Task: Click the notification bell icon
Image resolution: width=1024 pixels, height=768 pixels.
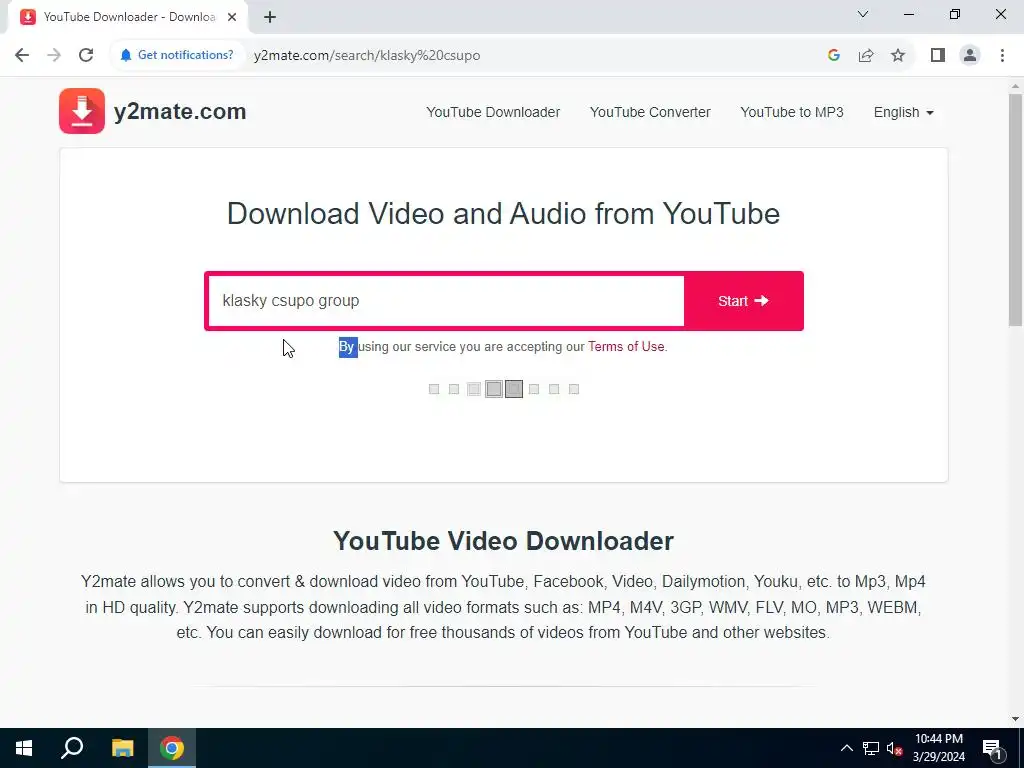Action: tap(126, 55)
